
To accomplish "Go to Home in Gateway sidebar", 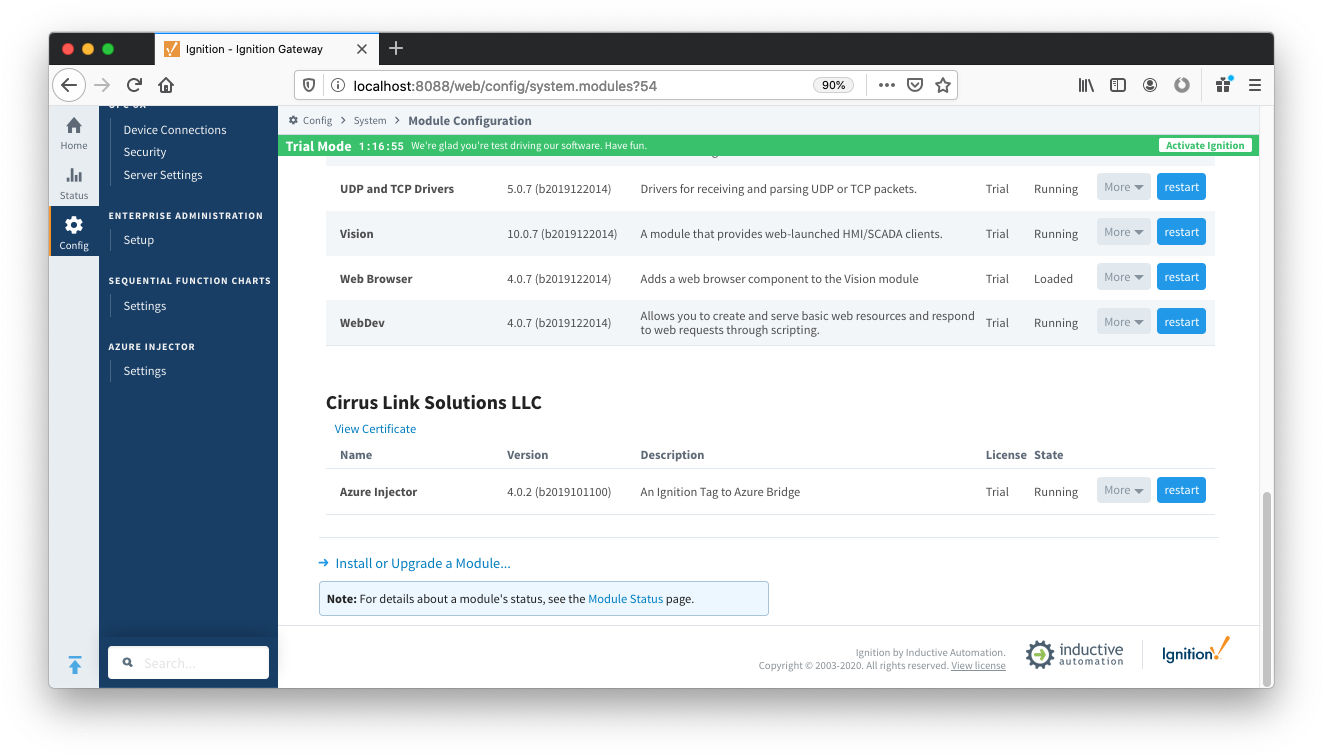I will [x=74, y=133].
